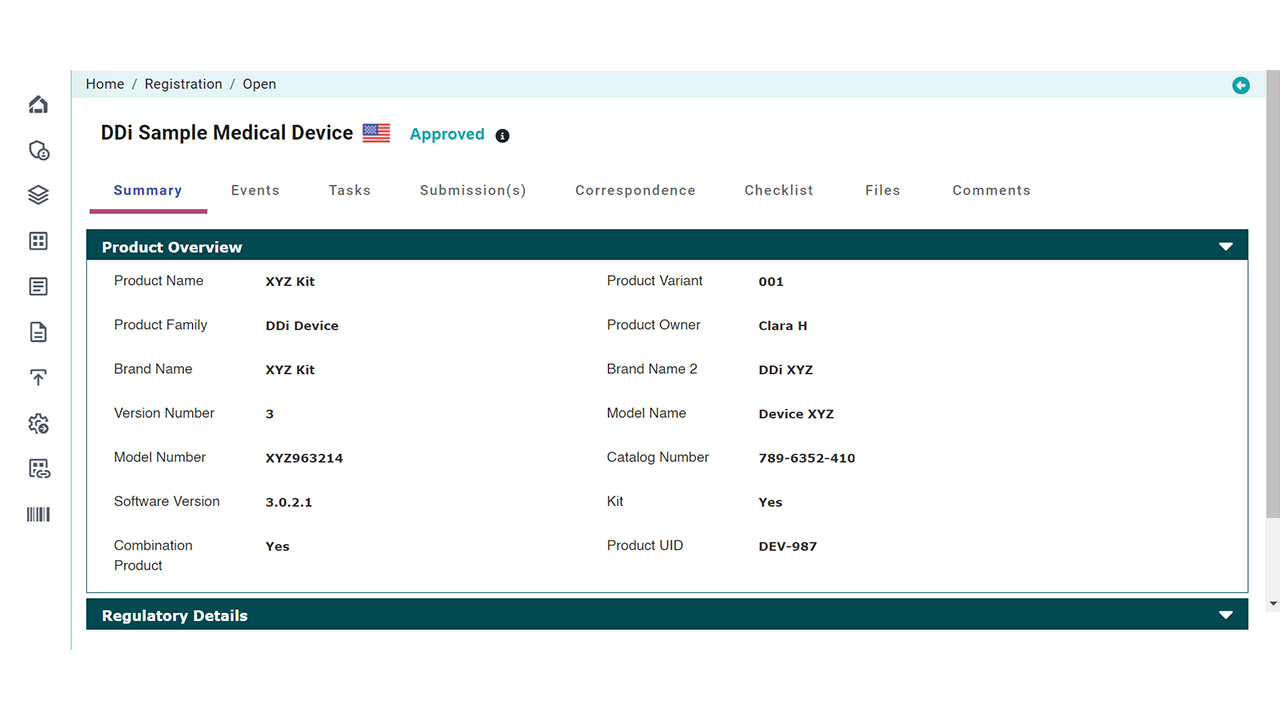Go to the Checklist tab
Screen dimensions: 1280x720
[778, 190]
